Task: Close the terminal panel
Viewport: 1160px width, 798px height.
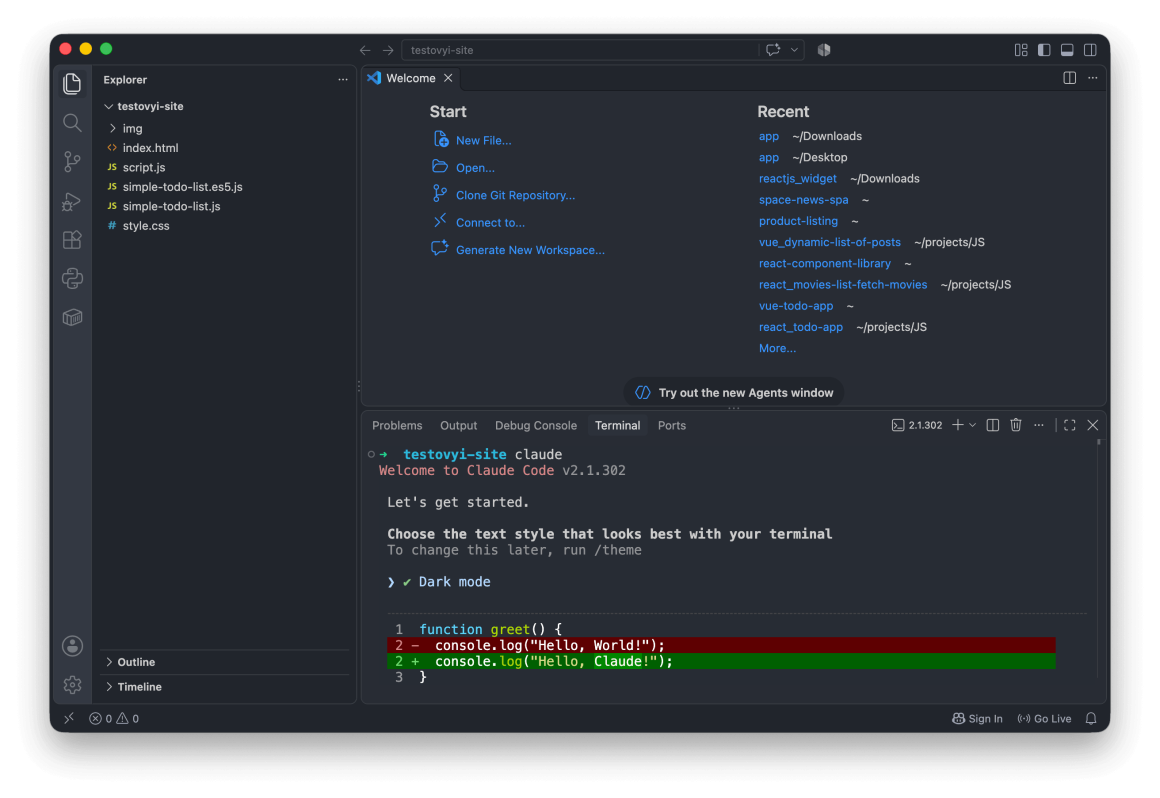Action: click(1093, 425)
